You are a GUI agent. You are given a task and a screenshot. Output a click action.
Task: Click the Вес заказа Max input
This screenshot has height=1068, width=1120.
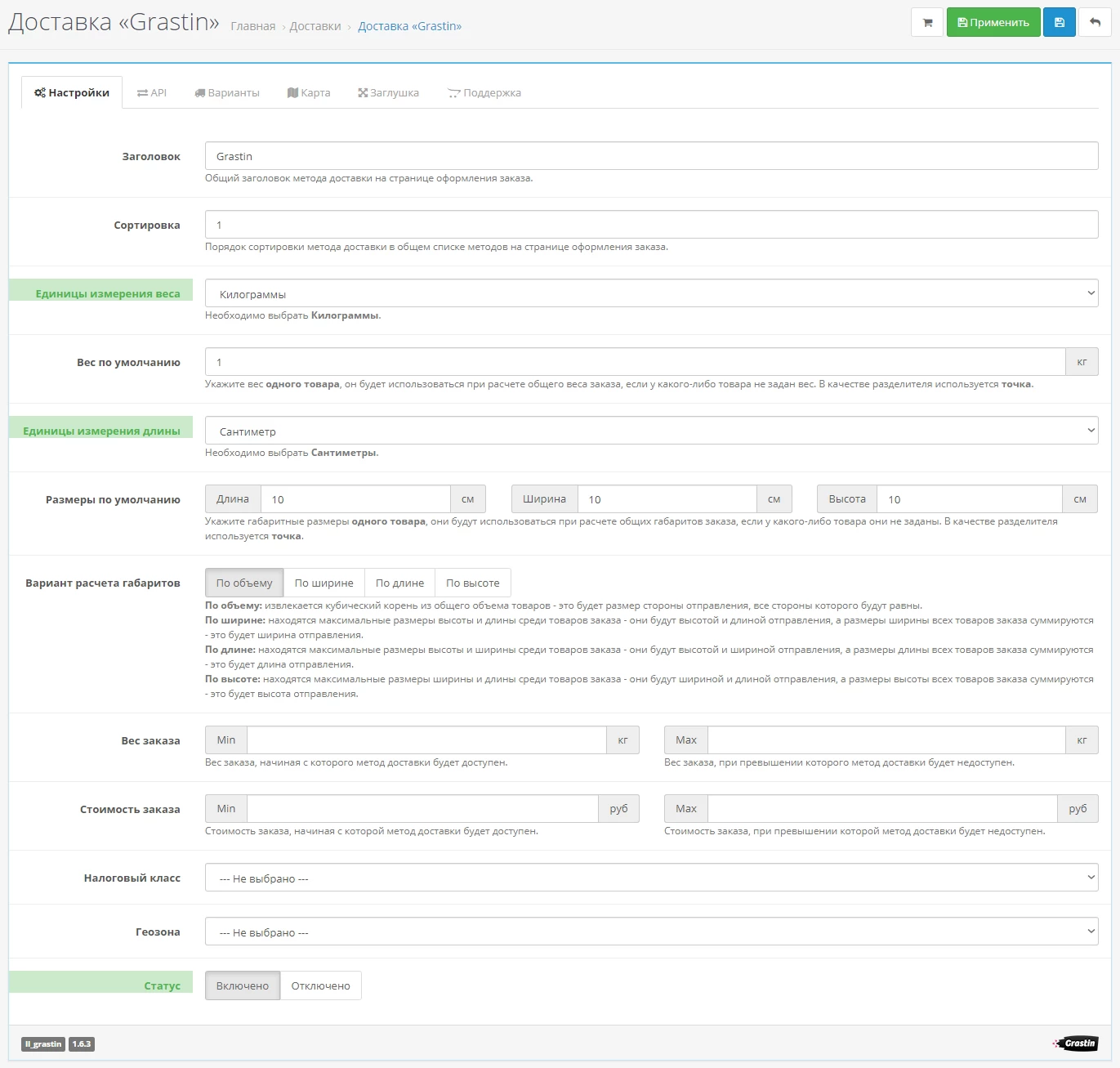(887, 740)
